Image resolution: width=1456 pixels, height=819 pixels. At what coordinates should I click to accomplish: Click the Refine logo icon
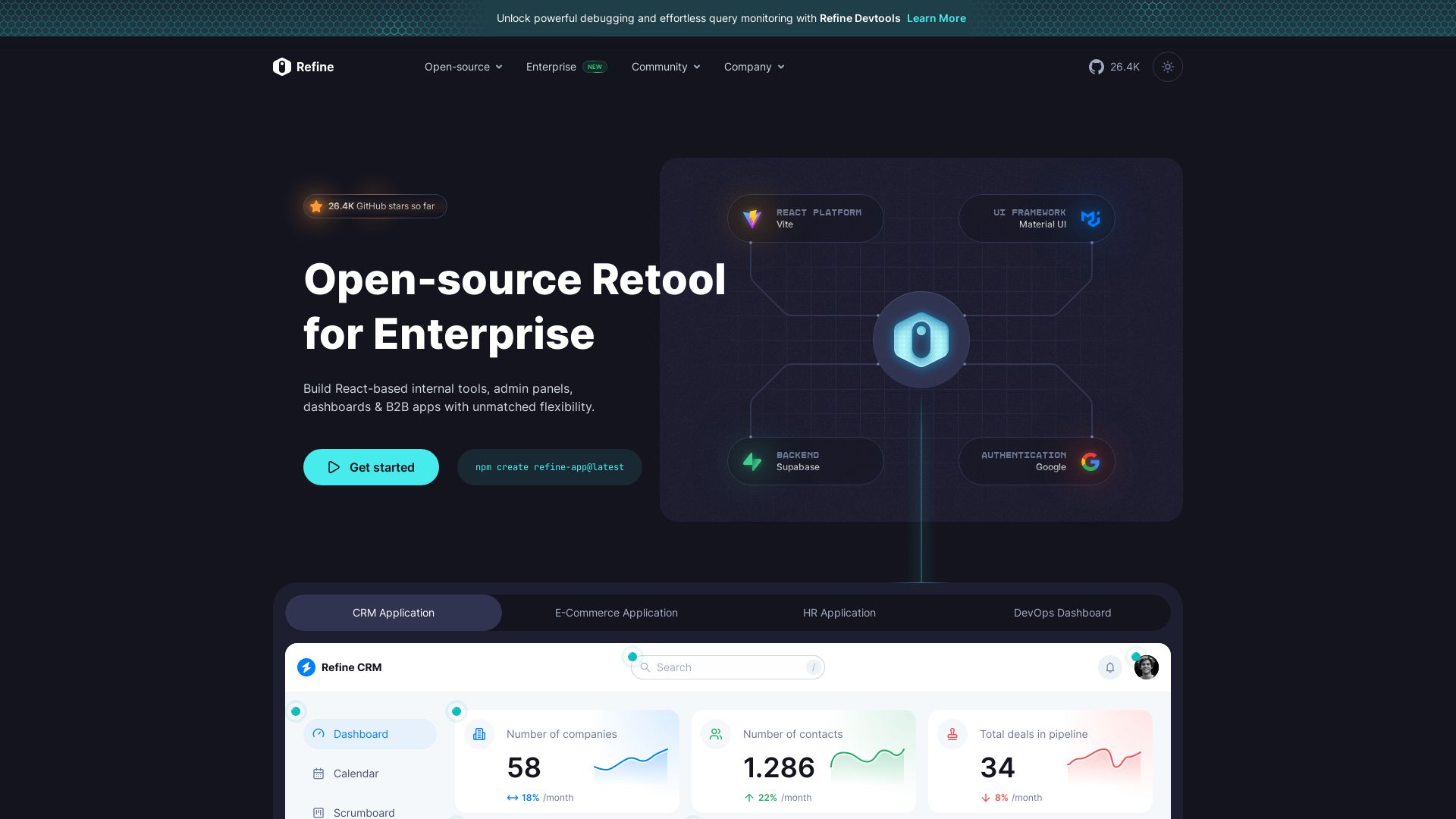point(282,67)
